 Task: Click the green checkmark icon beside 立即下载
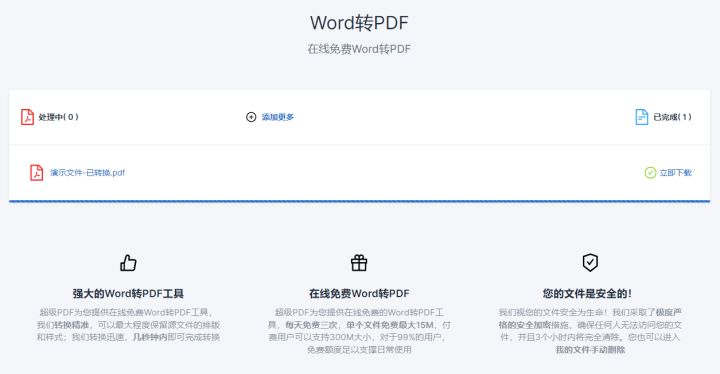coord(650,173)
